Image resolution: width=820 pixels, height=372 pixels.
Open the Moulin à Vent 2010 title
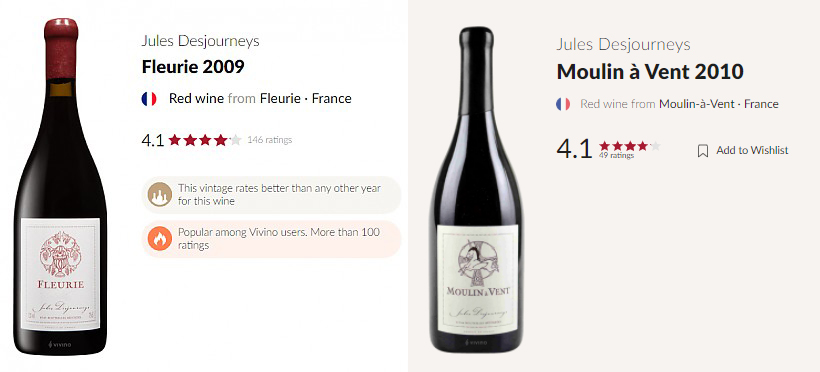650,72
